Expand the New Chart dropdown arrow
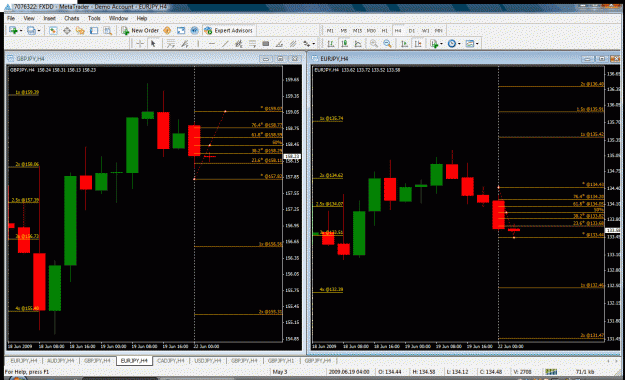The height and width of the screenshot is (380, 625). tap(21, 31)
